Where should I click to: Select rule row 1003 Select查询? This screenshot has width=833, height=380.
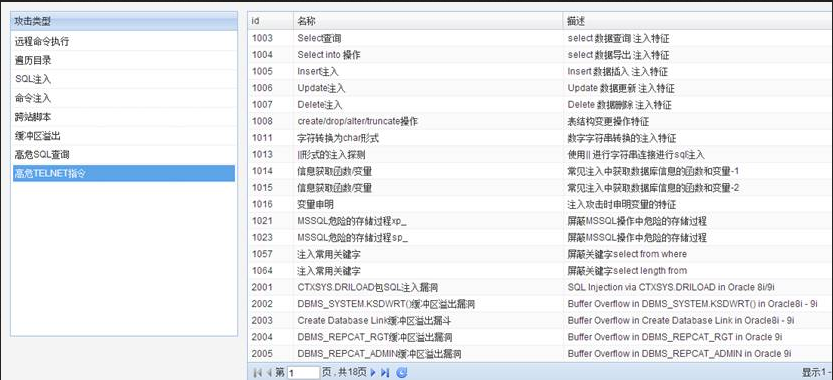(540, 38)
